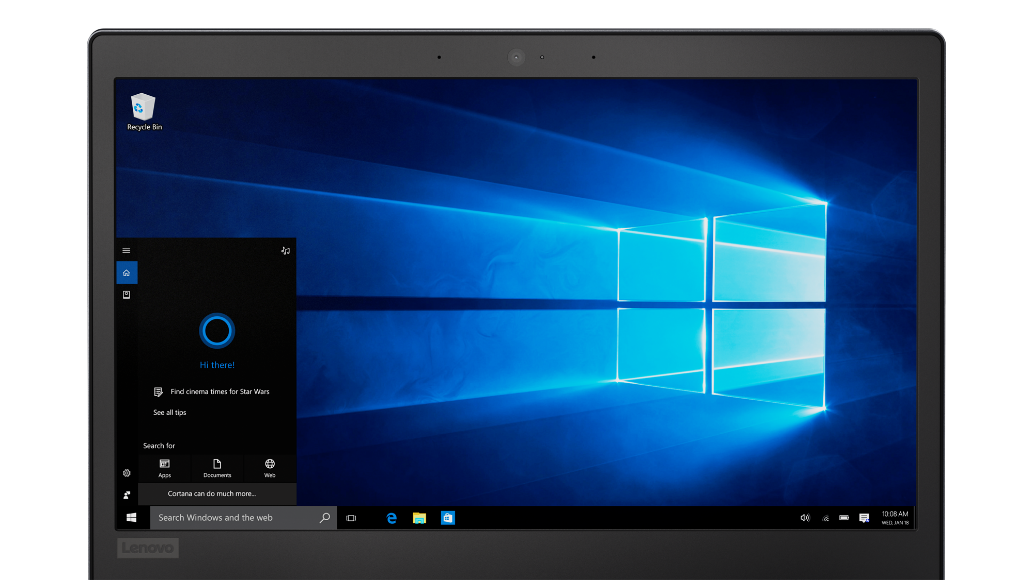Click the music recognition icon in Cortana
The height and width of the screenshot is (580, 1033).
tap(285, 251)
